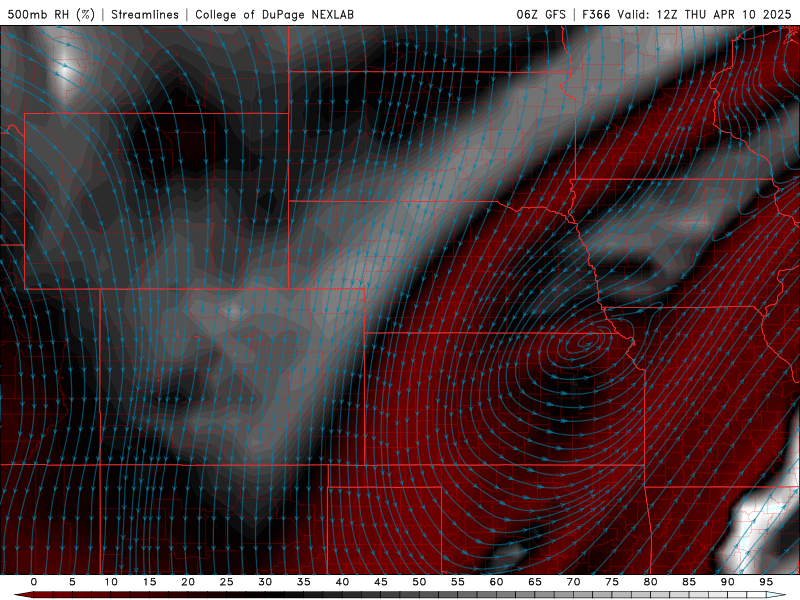This screenshot has height=600, width=800.
Task: Click the '55' colorbar scale label
Action: [458, 582]
